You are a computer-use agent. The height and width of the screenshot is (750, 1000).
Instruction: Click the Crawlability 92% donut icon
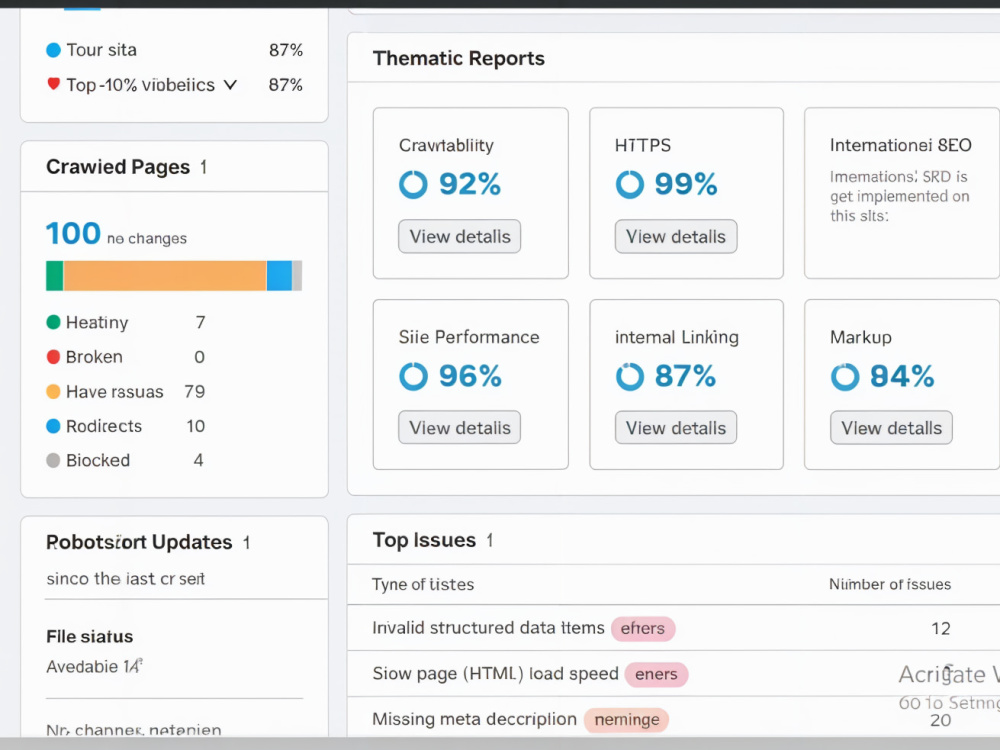pyautogui.click(x=413, y=184)
